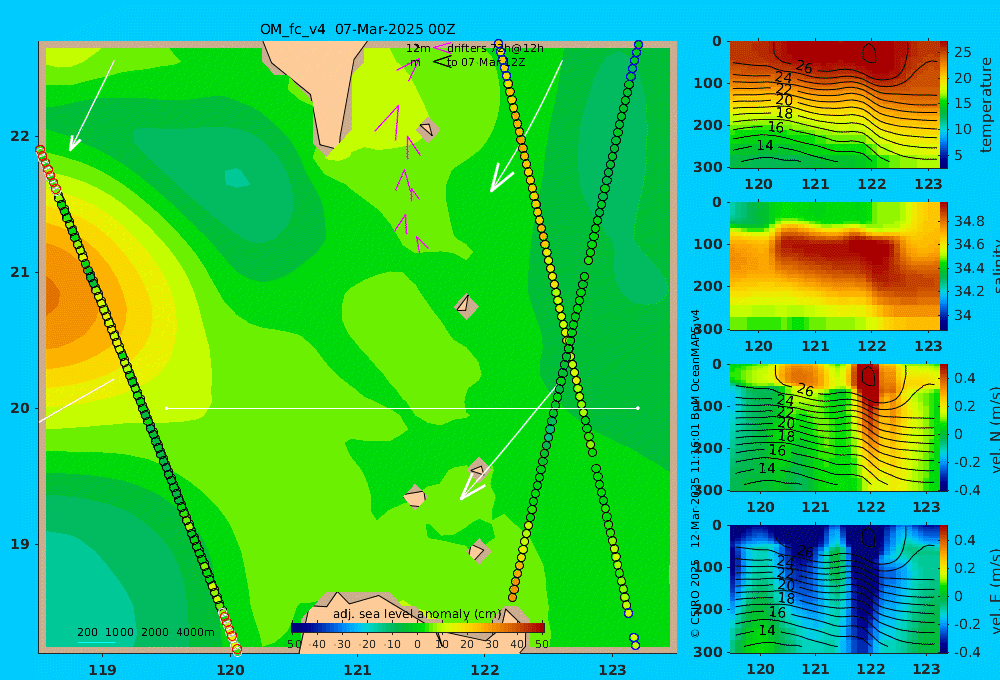Click the 'drifters 72h@12h' legend text

click(x=496, y=48)
